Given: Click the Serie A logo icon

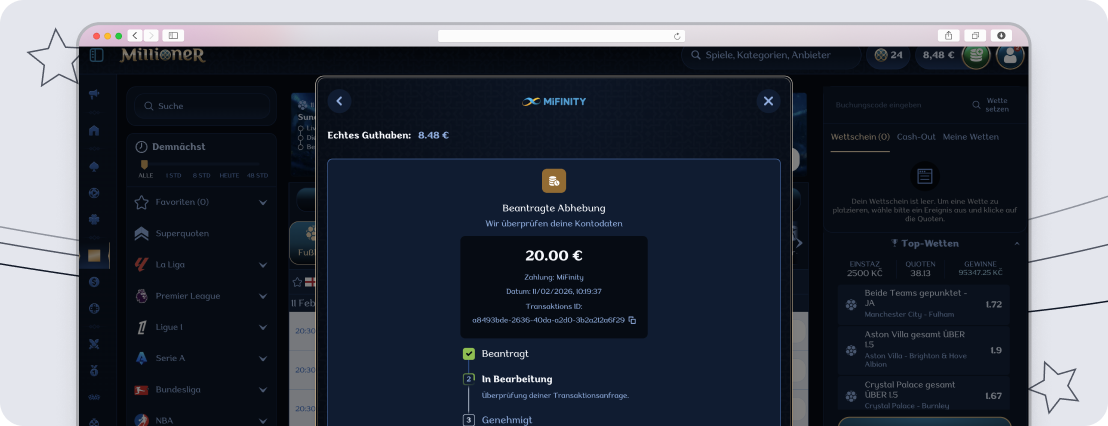Looking at the screenshot, I should pos(141,358).
